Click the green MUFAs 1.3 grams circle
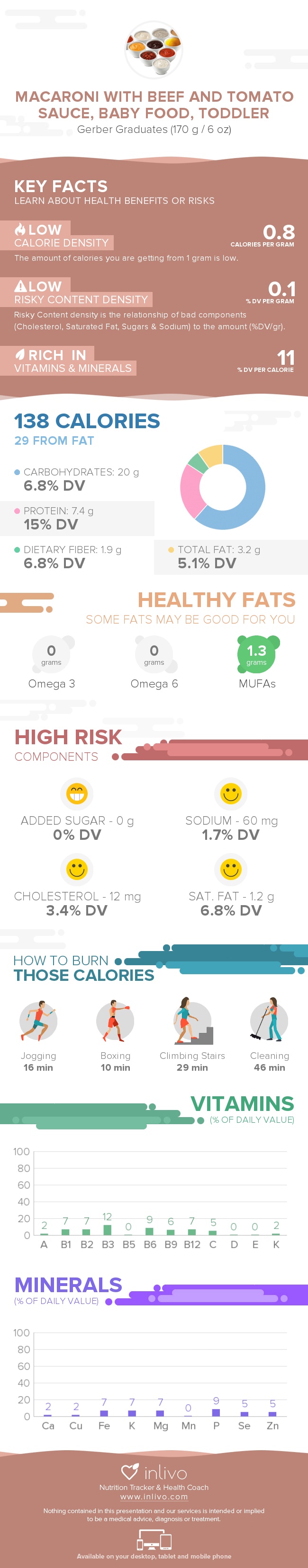 257,654
